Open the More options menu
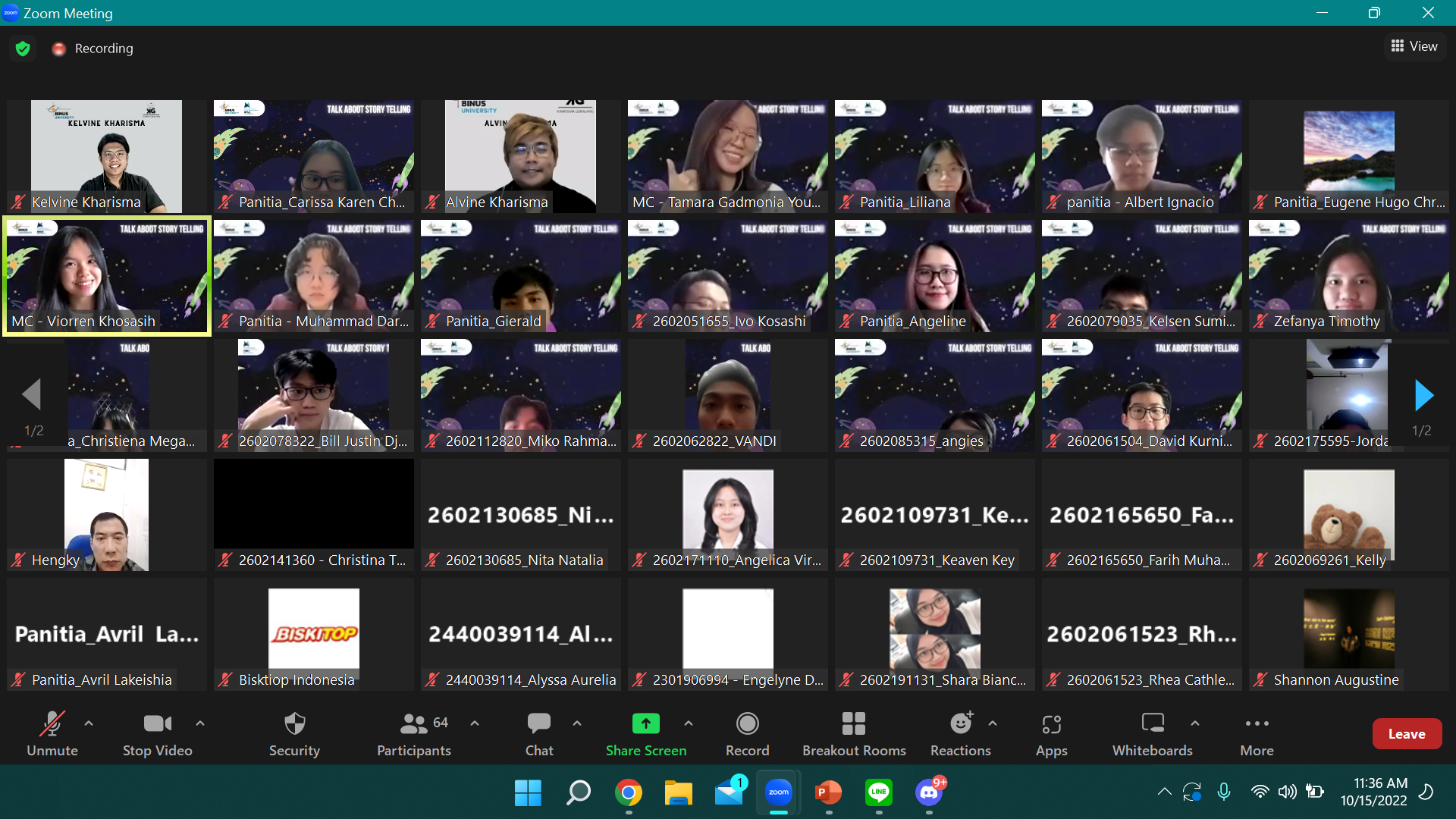The height and width of the screenshot is (819, 1456). pos(1257,733)
